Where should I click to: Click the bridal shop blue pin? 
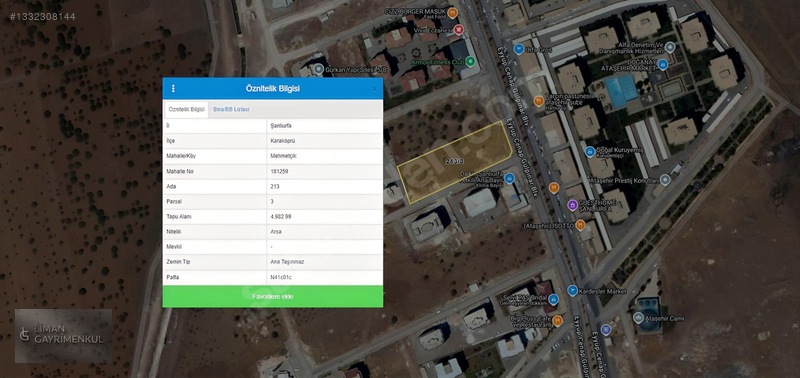pyautogui.click(x=554, y=299)
